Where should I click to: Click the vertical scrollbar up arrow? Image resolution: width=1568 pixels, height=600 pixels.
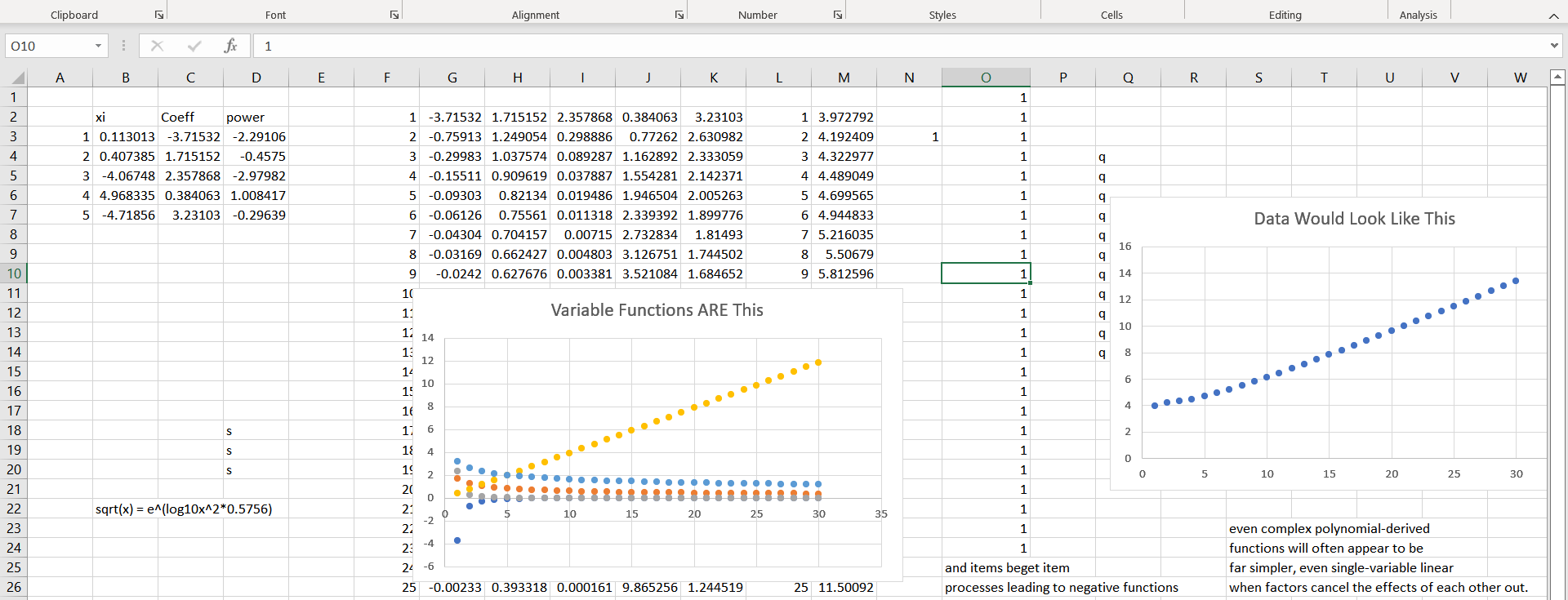coord(1557,78)
